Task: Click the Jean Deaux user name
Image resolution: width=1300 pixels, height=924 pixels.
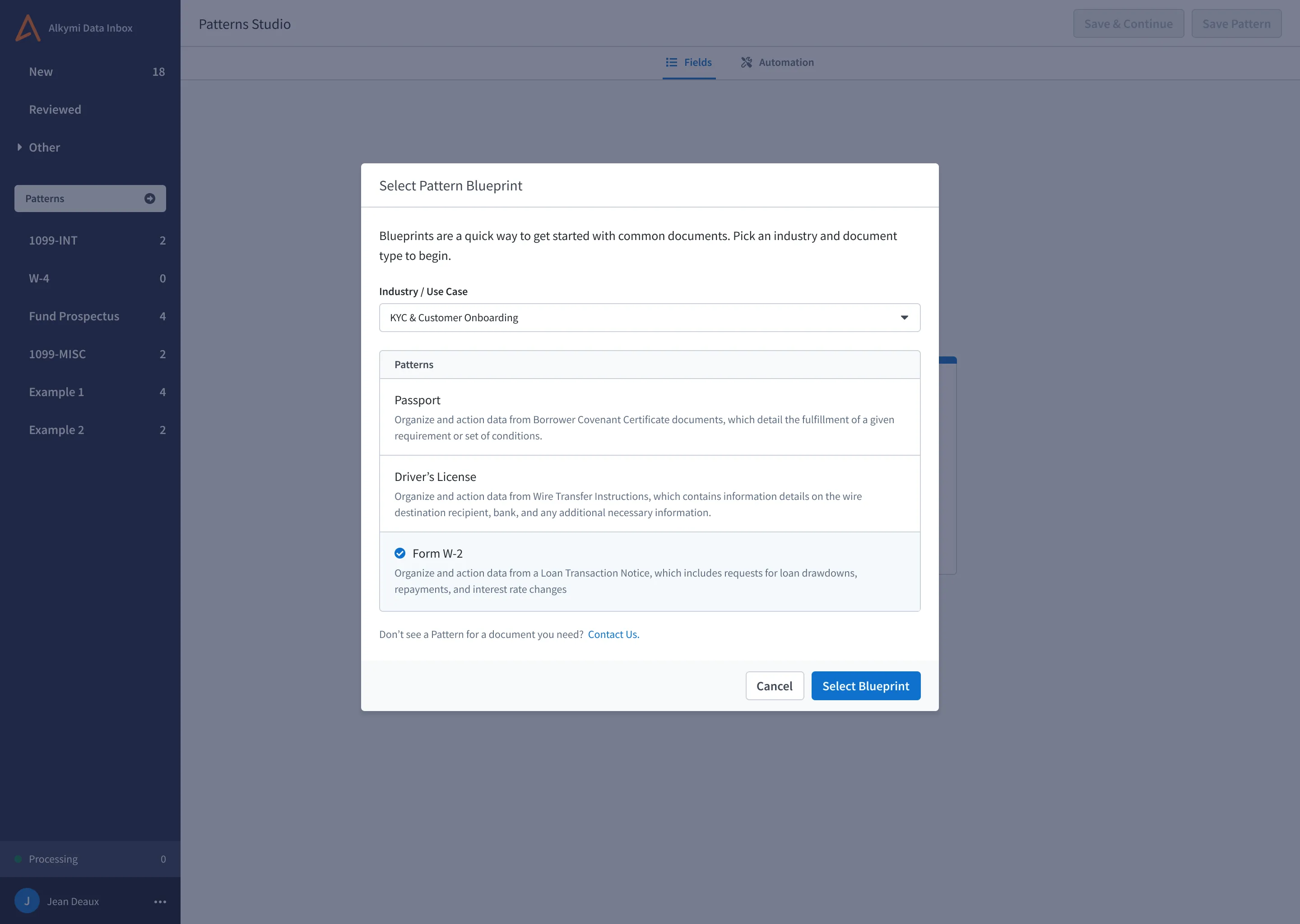Action: click(73, 901)
